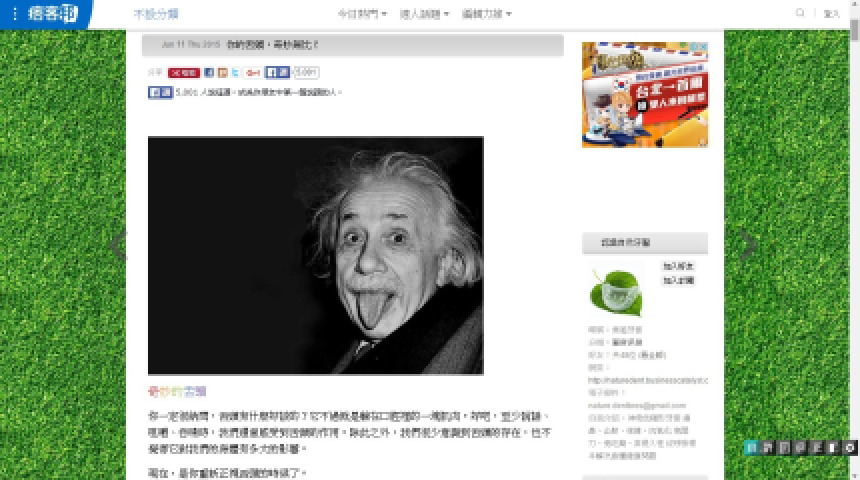Click the 台北一百團 banner advertisement
This screenshot has height=480, width=860.
coord(644,95)
